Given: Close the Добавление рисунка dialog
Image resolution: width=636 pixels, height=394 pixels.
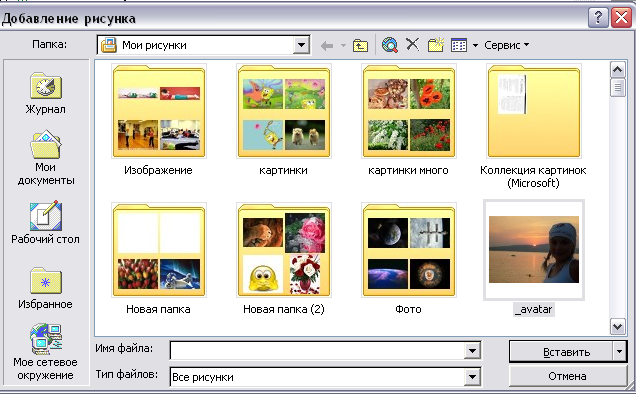Looking at the screenshot, I should pyautogui.click(x=621, y=18).
